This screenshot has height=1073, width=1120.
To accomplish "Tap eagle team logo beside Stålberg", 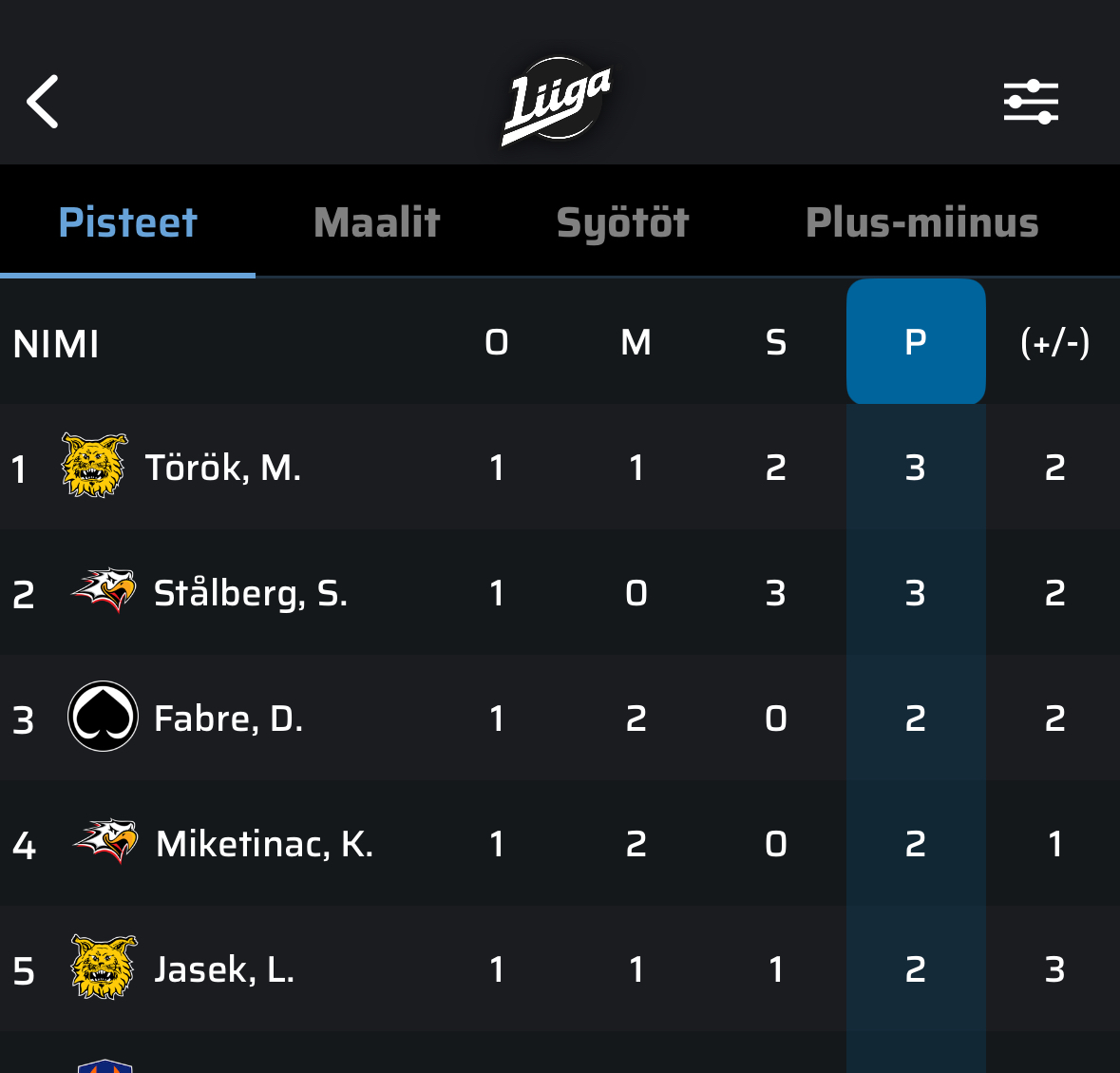I will coord(104,590).
